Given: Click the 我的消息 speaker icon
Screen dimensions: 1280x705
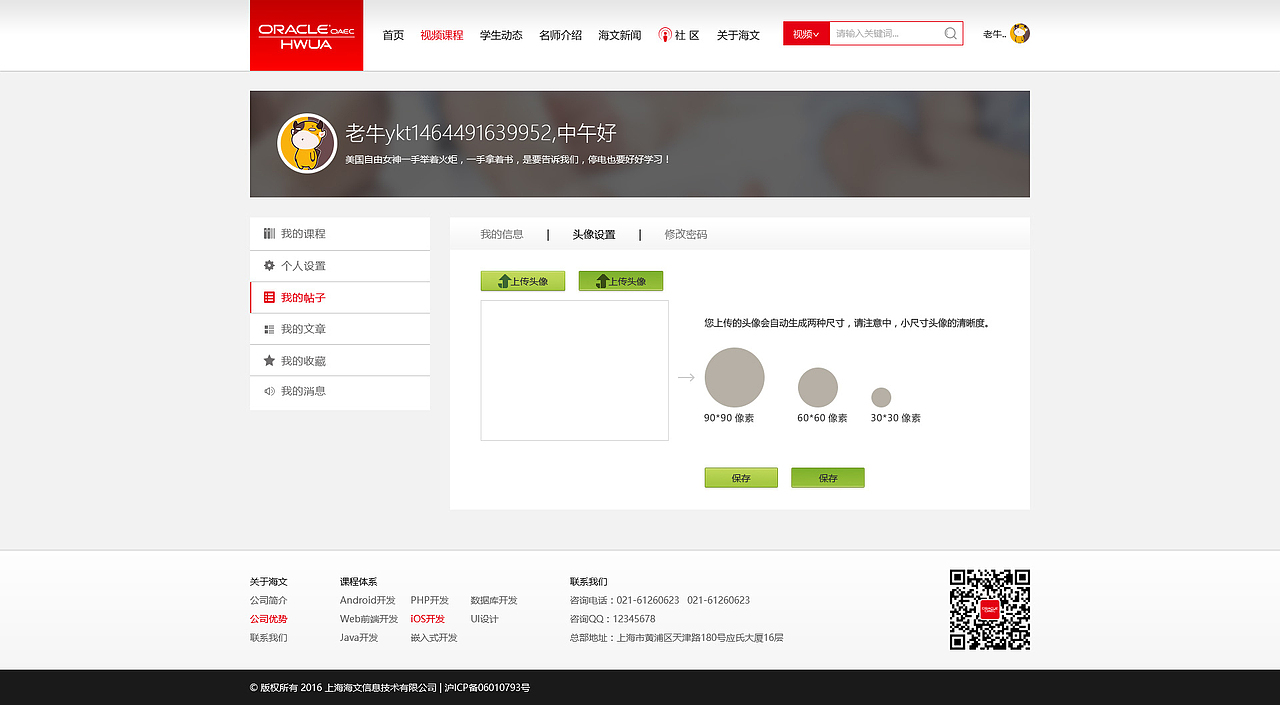Looking at the screenshot, I should 268,391.
